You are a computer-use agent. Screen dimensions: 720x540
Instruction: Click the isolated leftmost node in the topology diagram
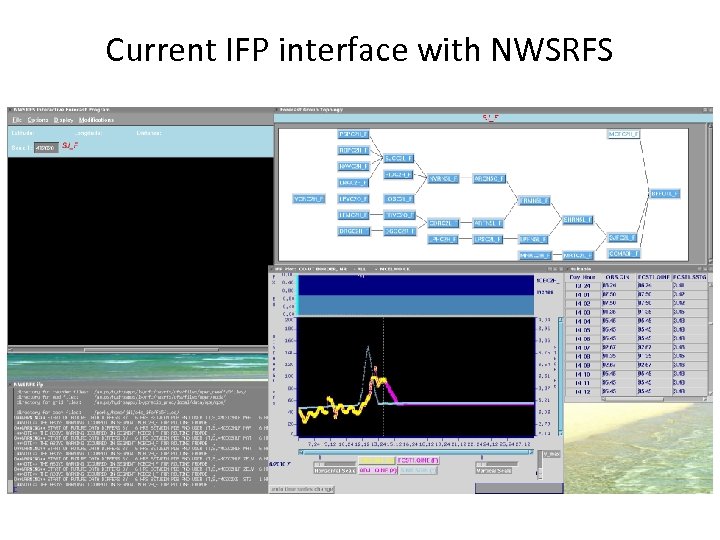point(309,199)
